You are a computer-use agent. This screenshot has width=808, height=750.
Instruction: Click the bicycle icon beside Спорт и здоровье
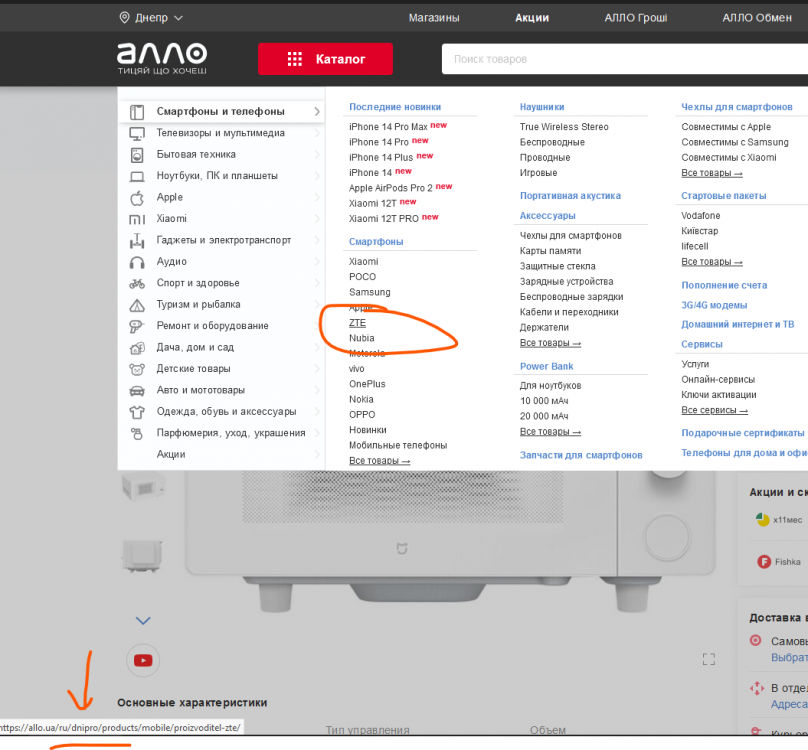click(137, 283)
